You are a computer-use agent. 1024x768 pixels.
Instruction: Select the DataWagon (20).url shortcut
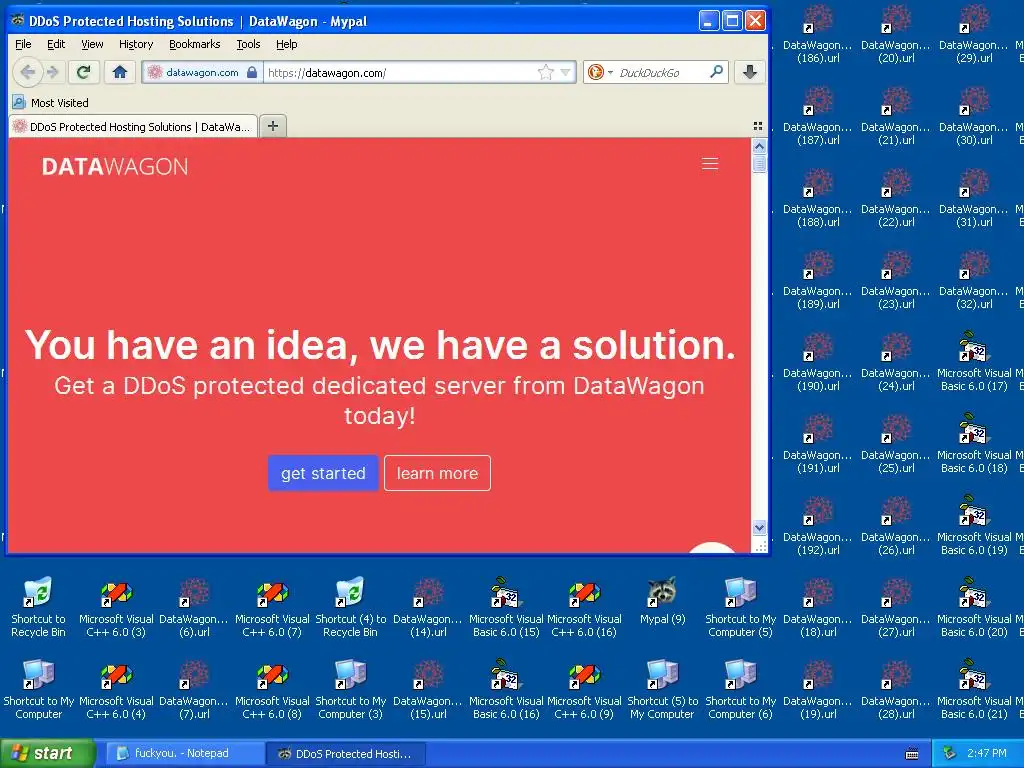pyautogui.click(x=896, y=33)
